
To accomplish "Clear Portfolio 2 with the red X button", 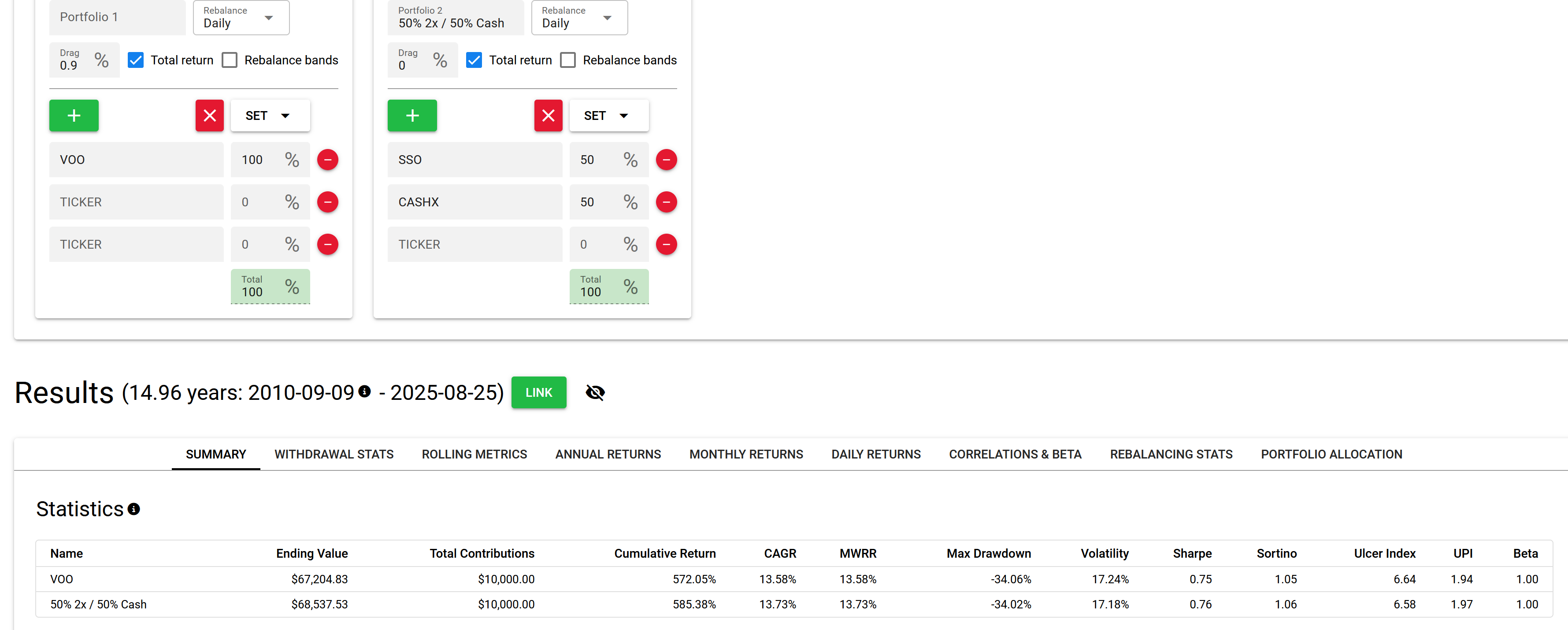I will 548,115.
